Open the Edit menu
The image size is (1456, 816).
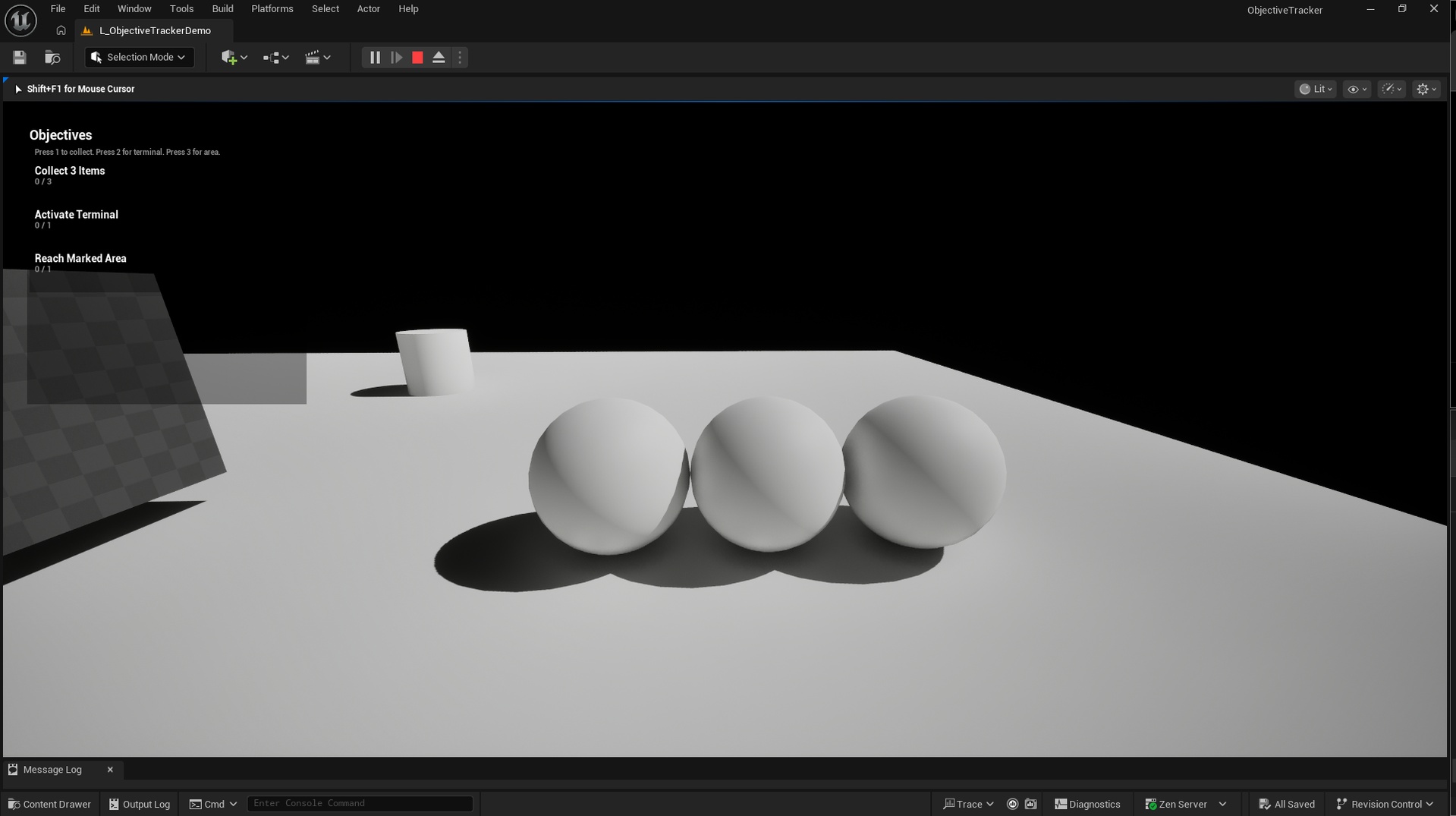pos(92,9)
